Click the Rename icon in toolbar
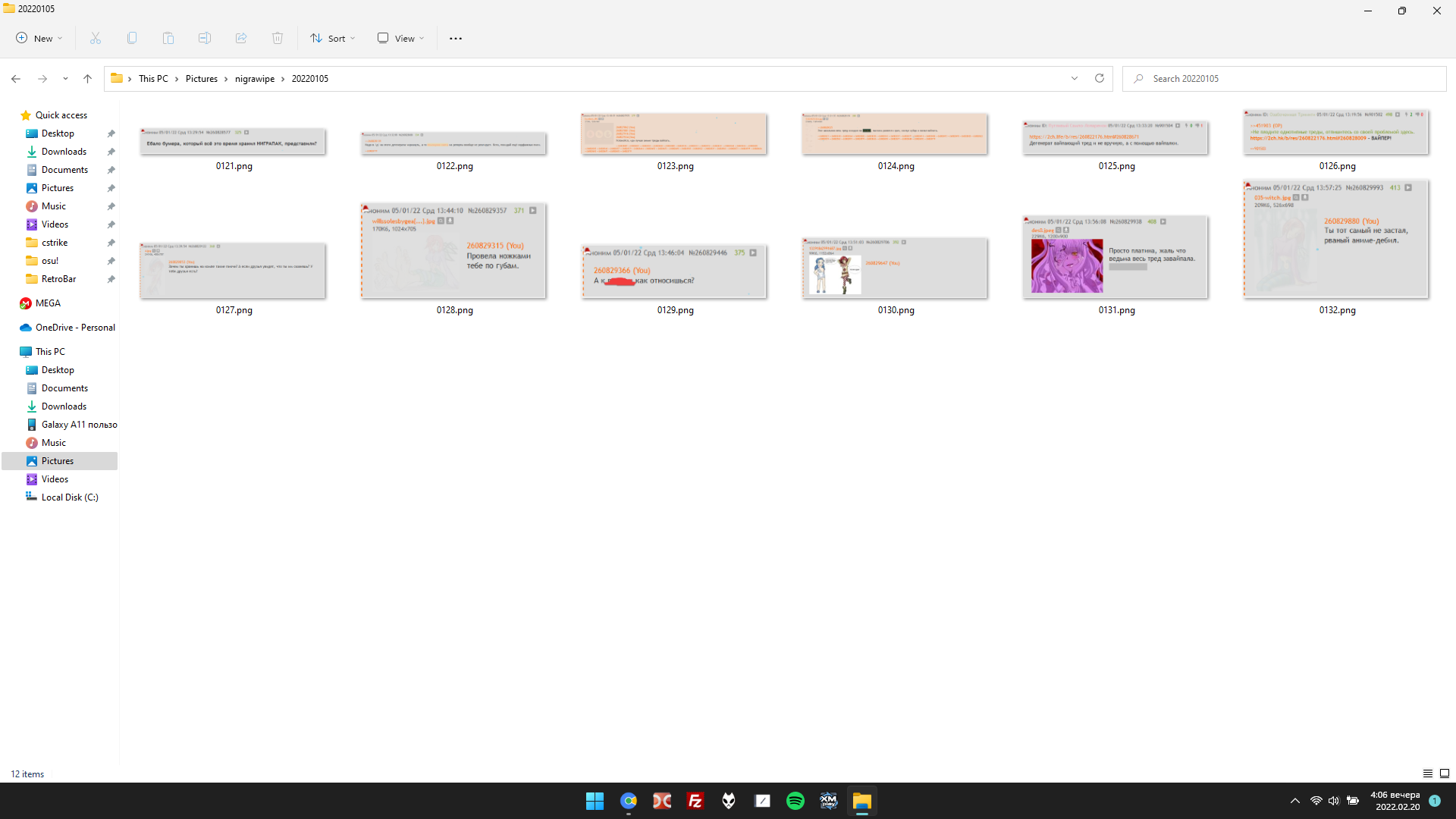1456x819 pixels. 205,38
